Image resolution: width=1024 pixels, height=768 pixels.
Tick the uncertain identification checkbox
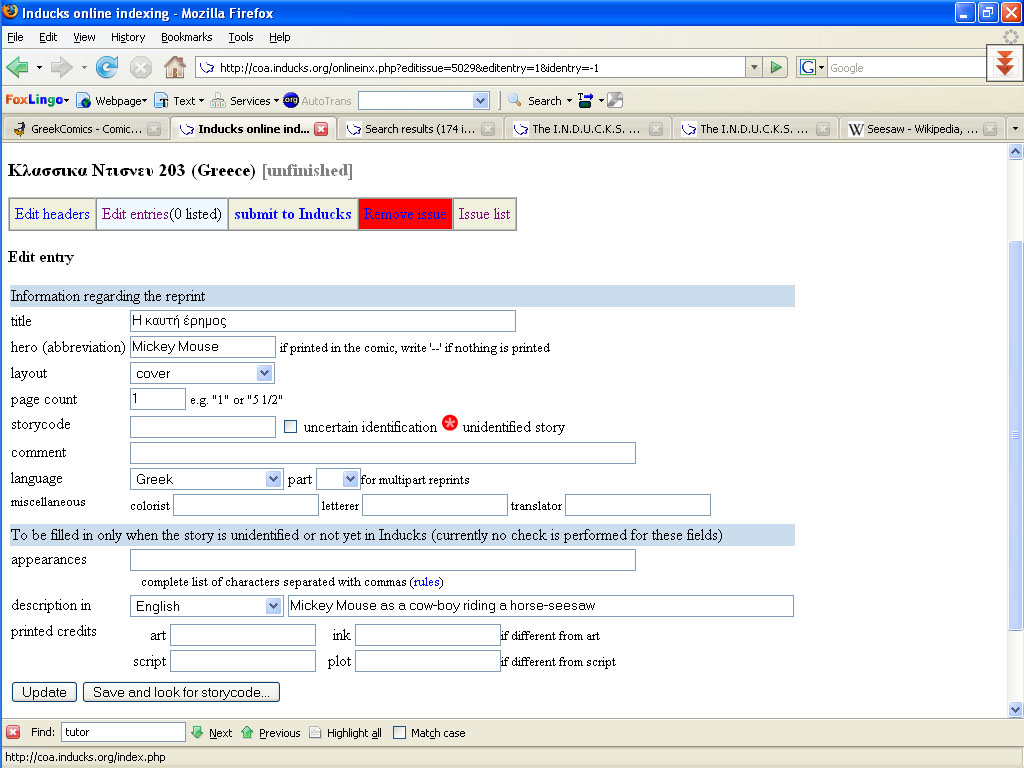(x=291, y=427)
